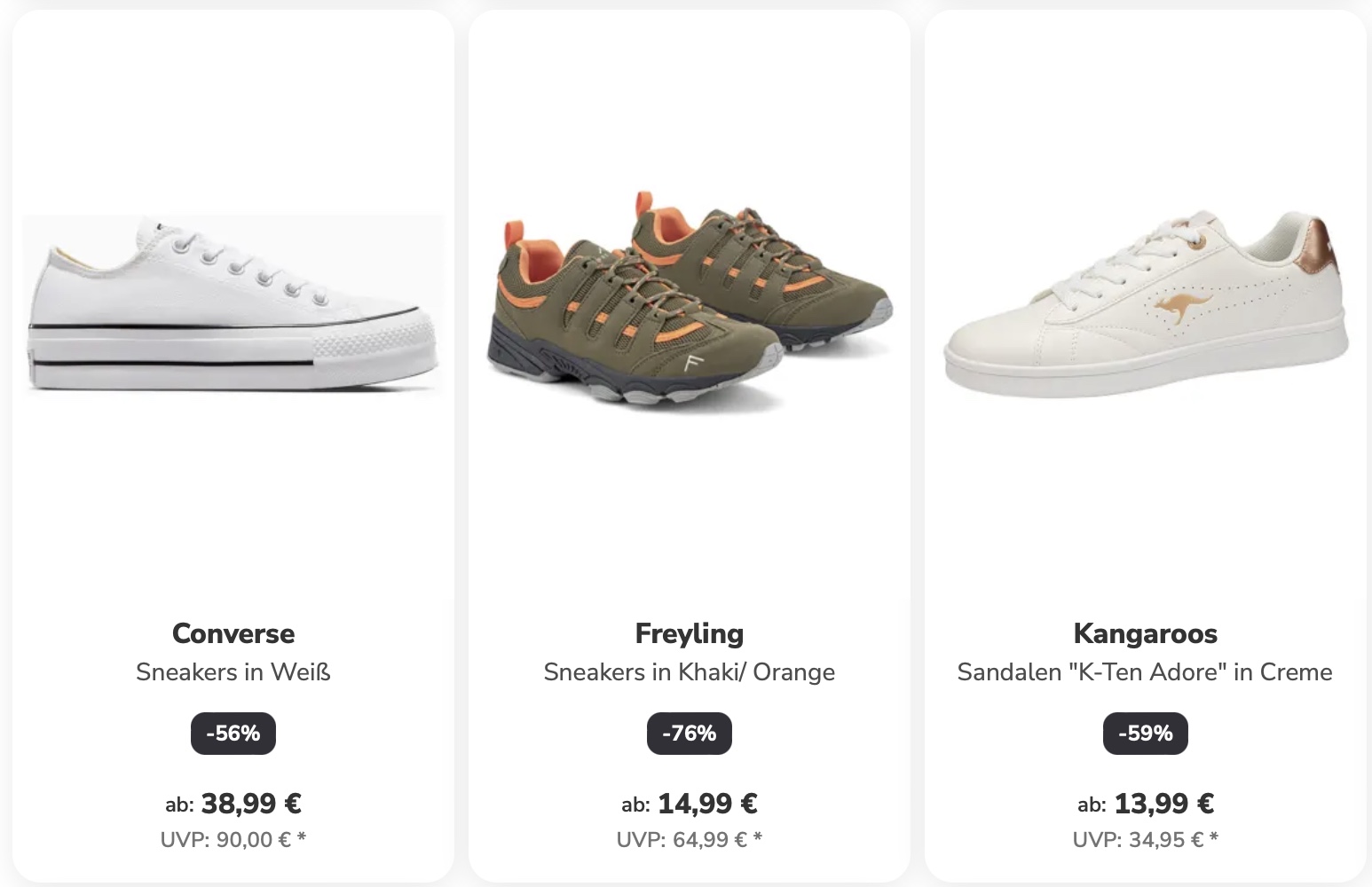1372x887 pixels.
Task: Click the Kangaroos brand name
Action: coord(1146,633)
